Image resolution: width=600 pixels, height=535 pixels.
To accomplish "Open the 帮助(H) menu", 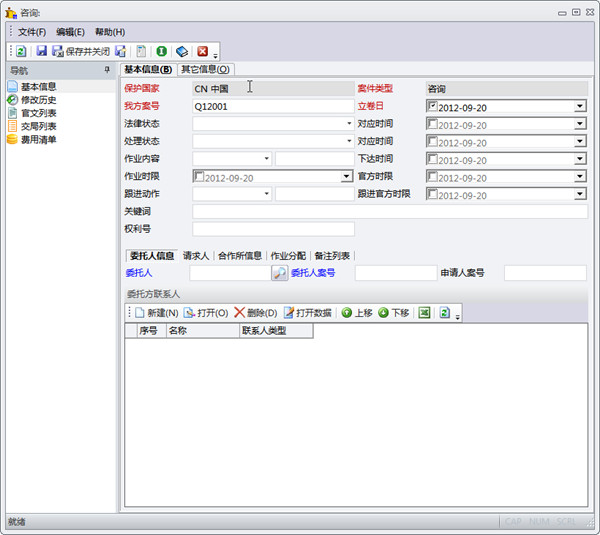I will pyautogui.click(x=110, y=32).
